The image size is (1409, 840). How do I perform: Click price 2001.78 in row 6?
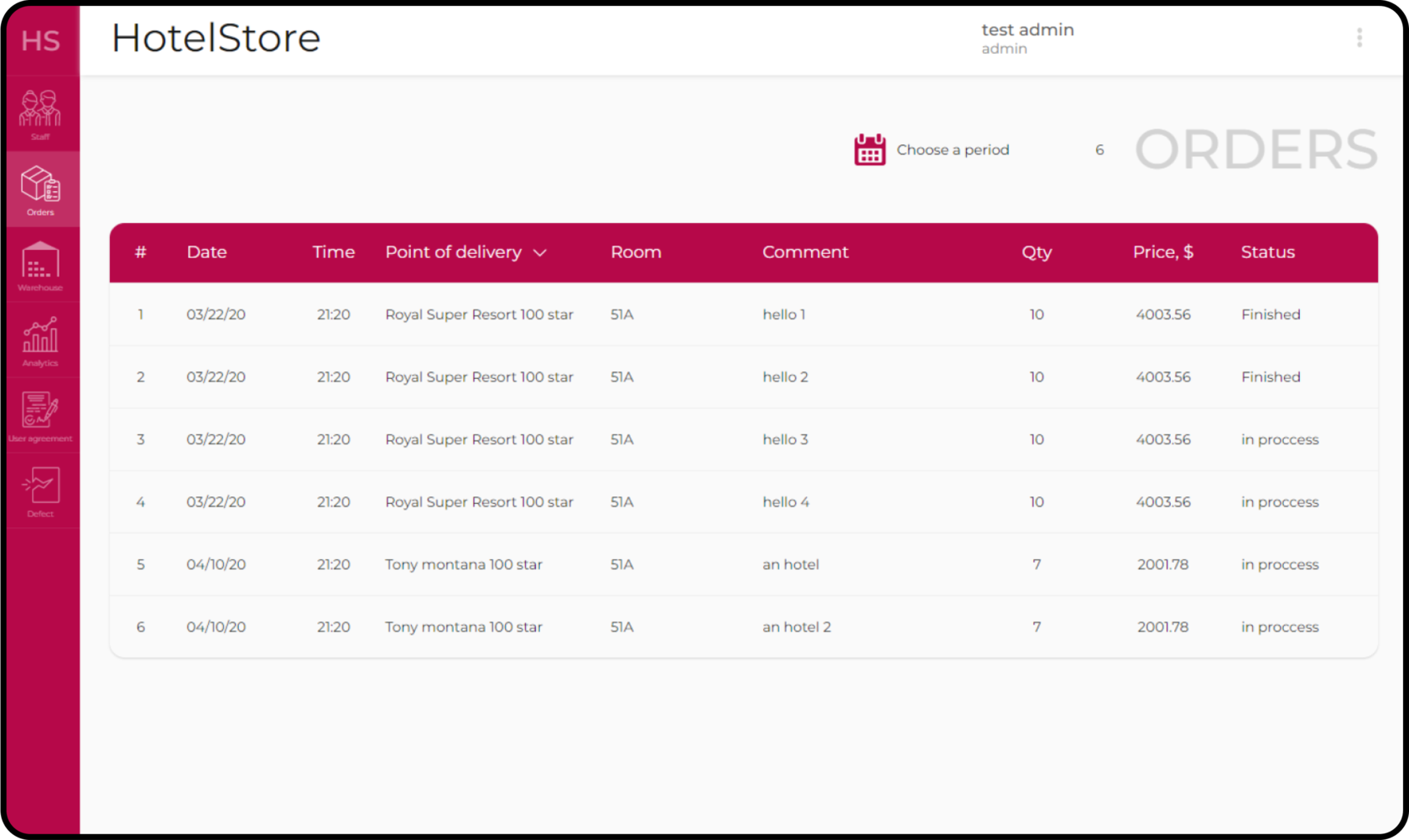pyautogui.click(x=1162, y=627)
